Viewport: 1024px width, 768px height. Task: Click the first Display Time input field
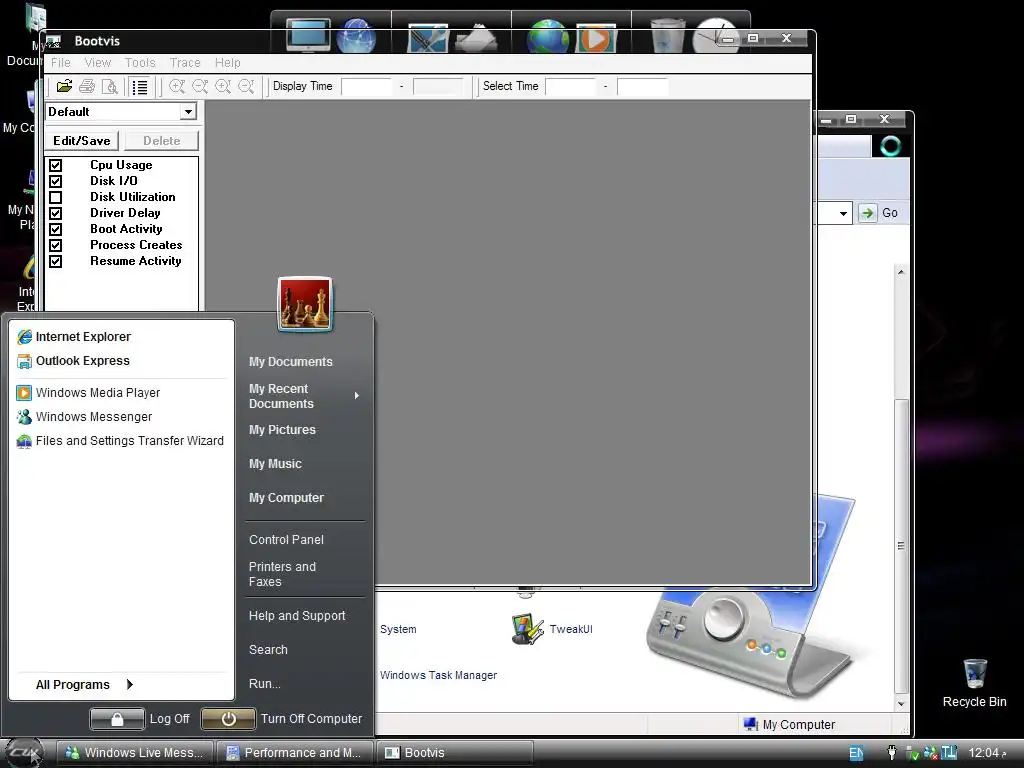366,86
